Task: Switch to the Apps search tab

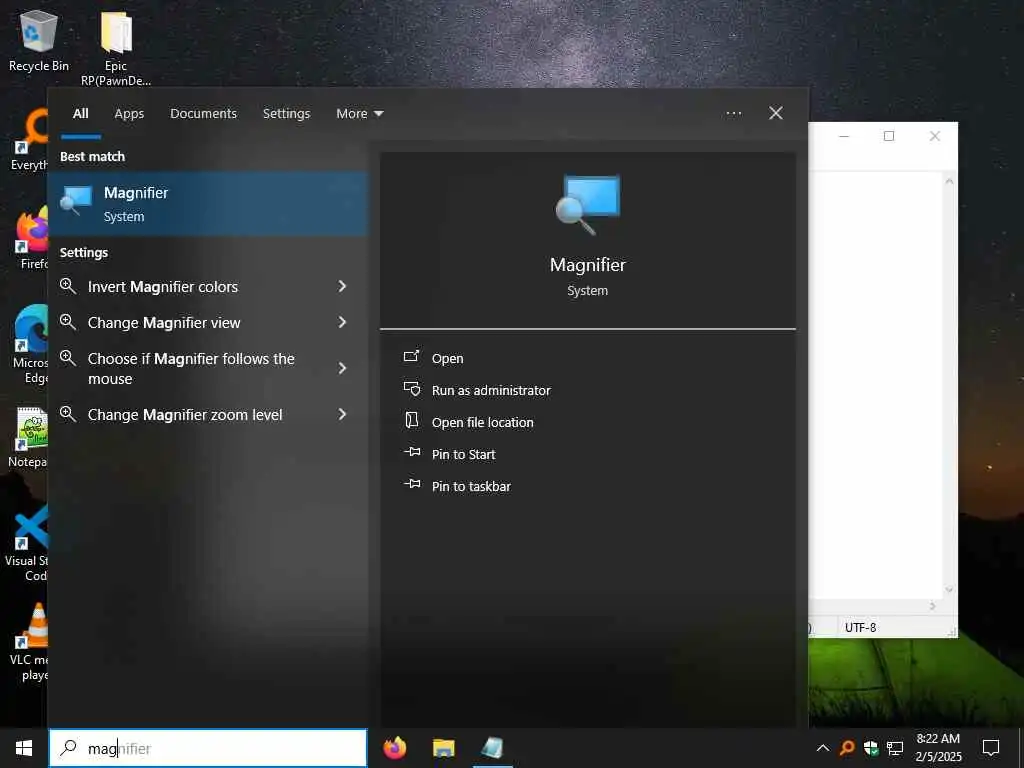Action: click(129, 114)
